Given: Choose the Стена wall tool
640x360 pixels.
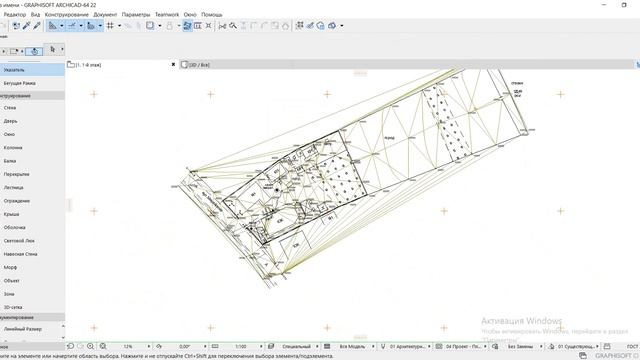Looking at the screenshot, I should (32, 108).
